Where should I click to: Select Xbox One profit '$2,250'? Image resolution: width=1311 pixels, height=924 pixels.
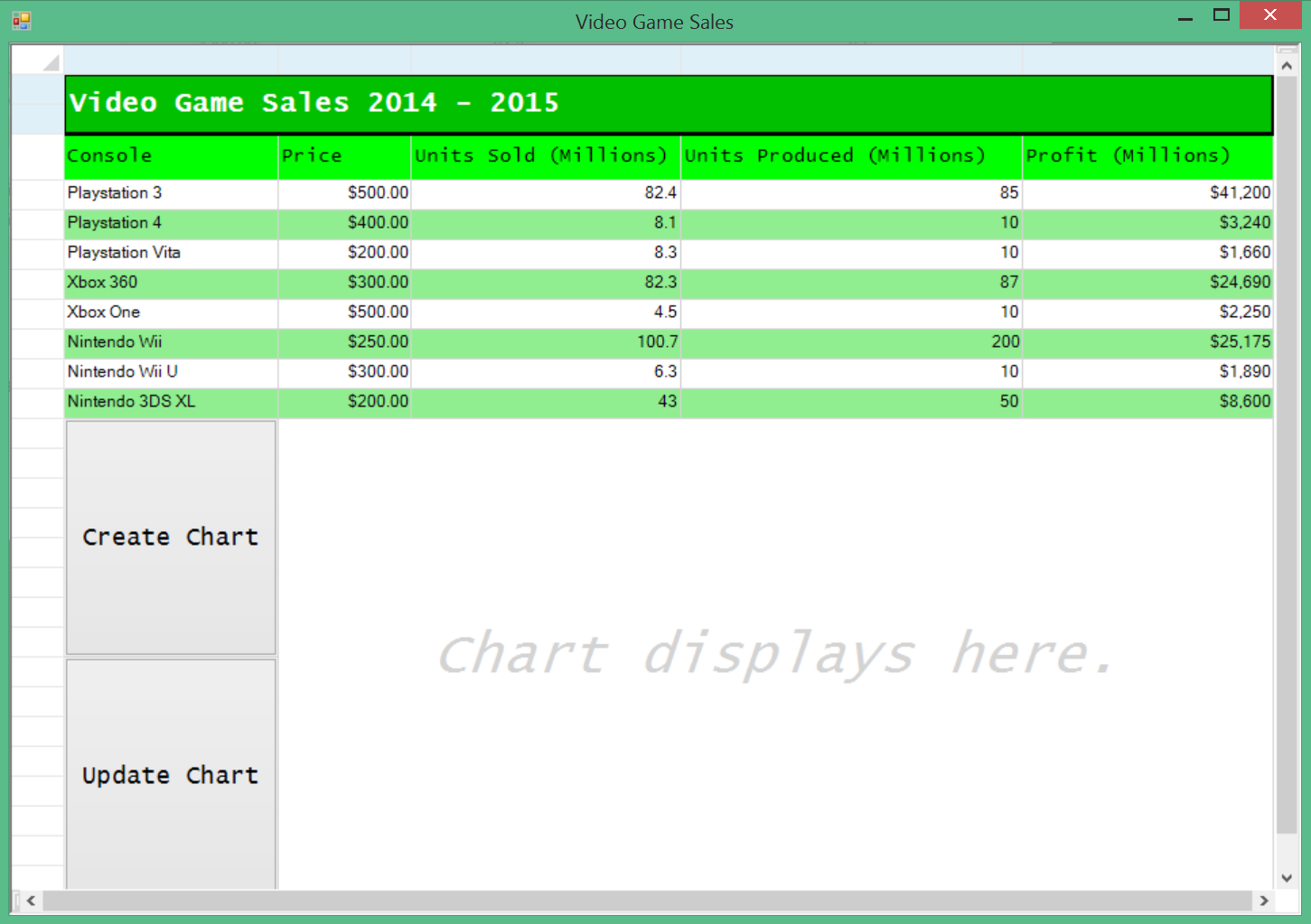point(1147,313)
